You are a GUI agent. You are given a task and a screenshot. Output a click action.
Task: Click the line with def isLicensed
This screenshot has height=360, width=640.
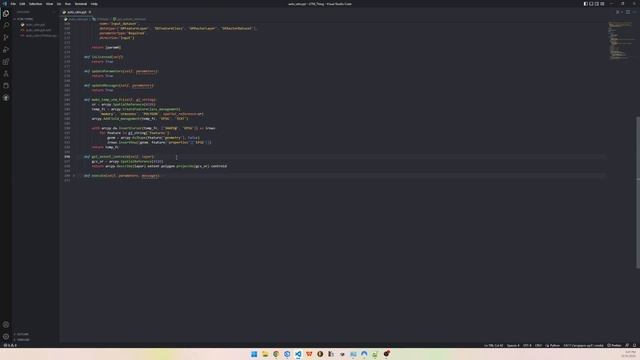(x=103, y=57)
